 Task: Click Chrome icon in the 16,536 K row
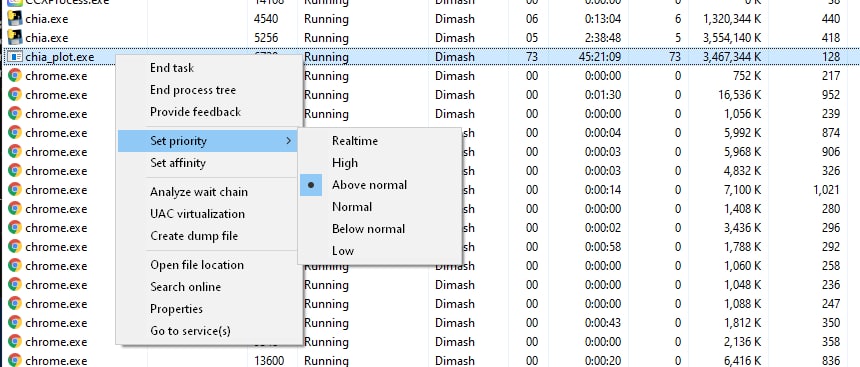coord(15,95)
